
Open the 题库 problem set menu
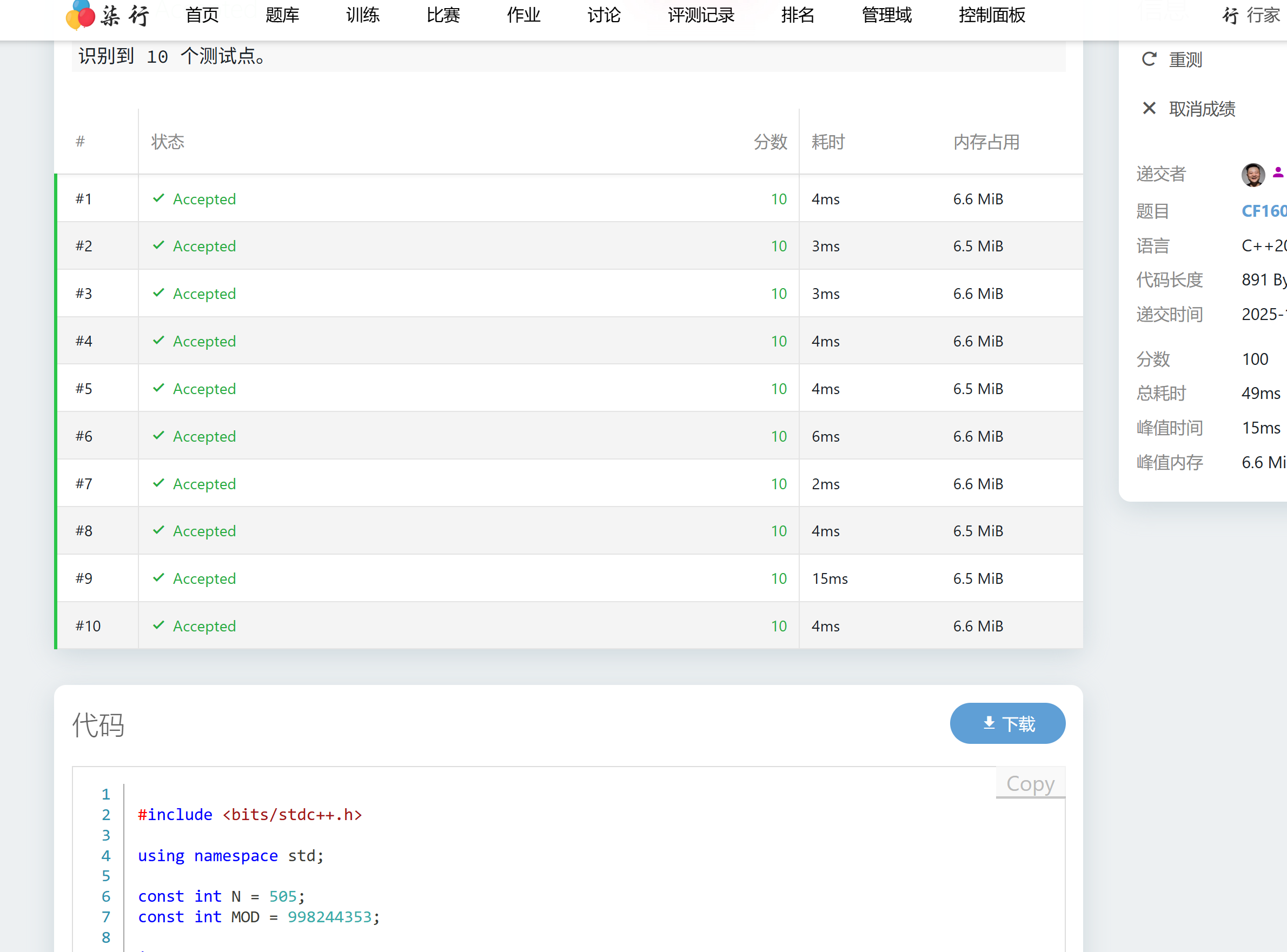click(282, 16)
